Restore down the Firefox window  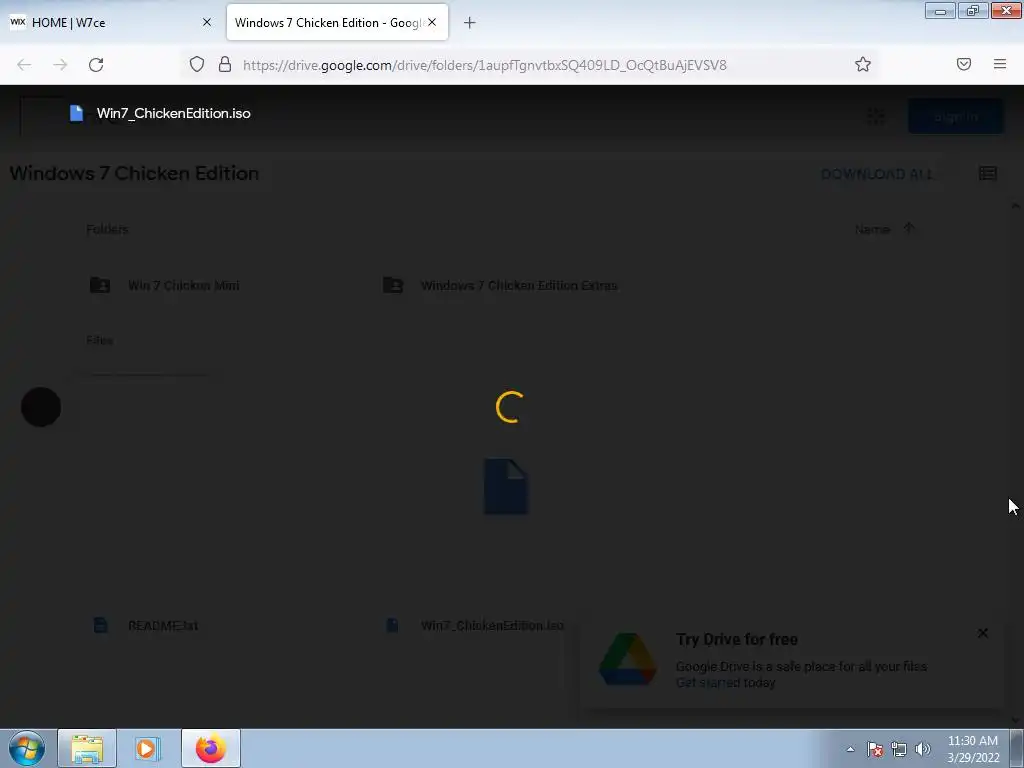[x=973, y=10]
